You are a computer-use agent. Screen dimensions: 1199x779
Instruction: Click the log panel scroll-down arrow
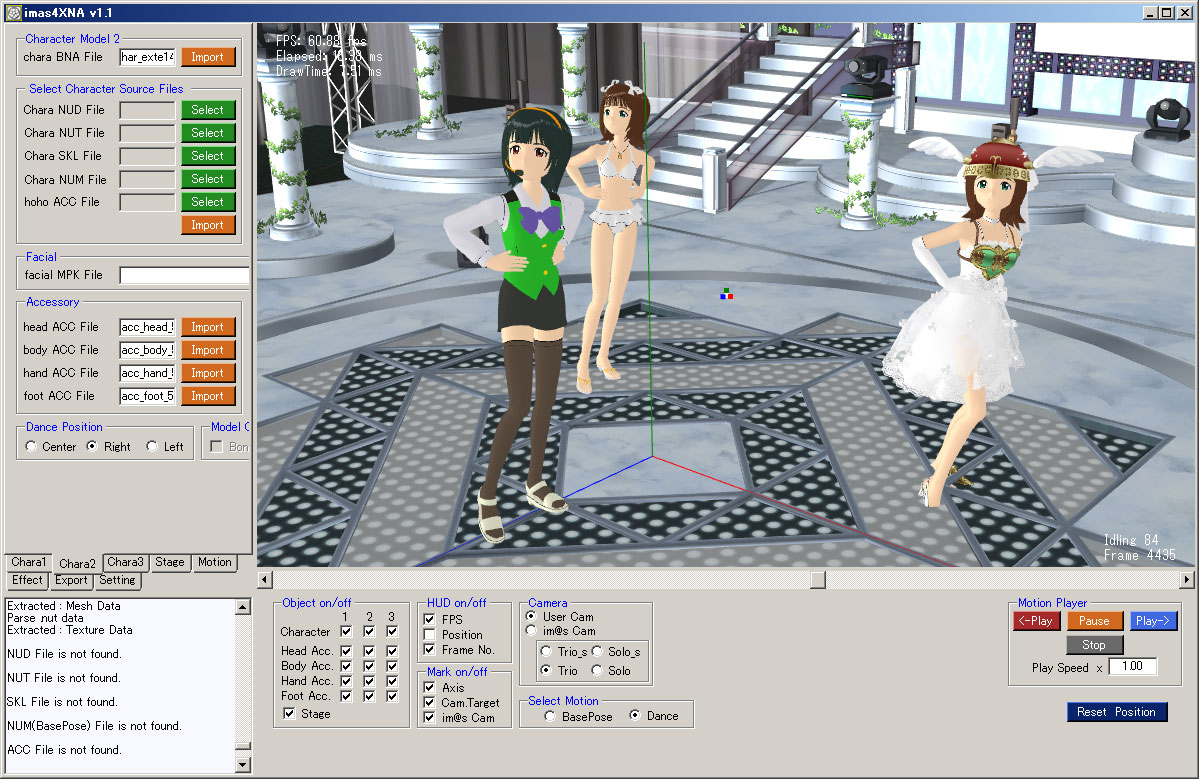pos(243,764)
